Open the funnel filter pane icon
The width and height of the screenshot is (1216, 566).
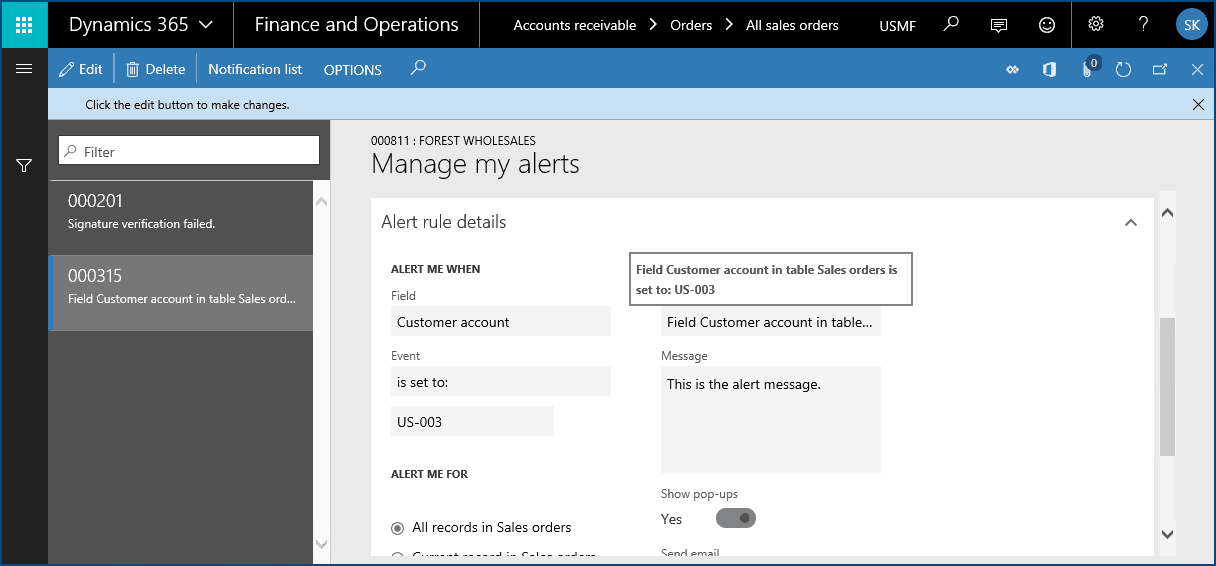(24, 165)
